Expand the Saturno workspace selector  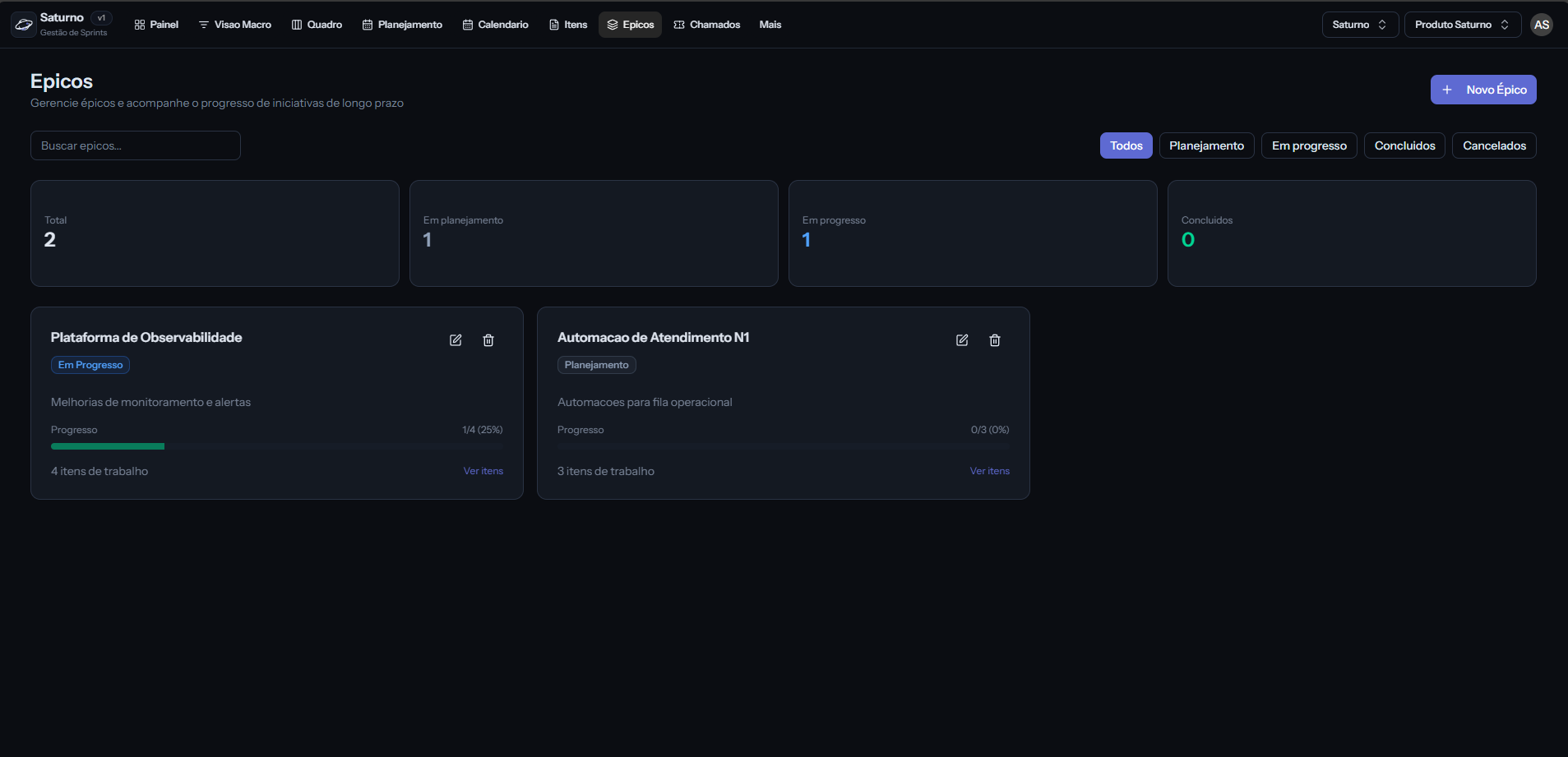coord(1359,25)
